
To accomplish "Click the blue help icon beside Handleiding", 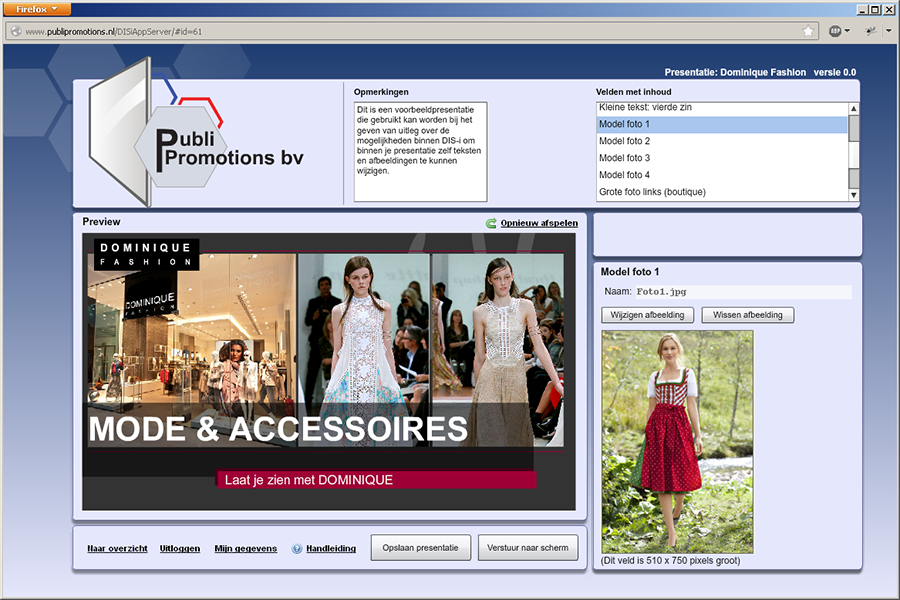I will [297, 549].
